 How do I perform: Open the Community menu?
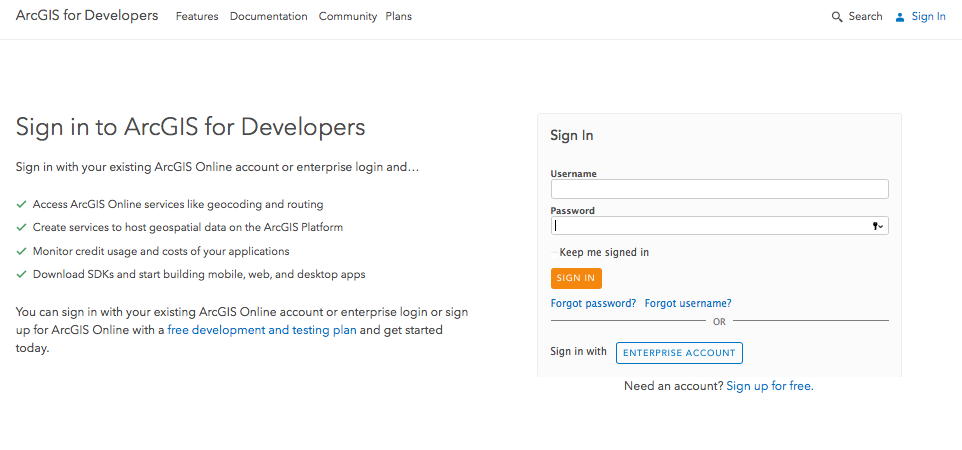tap(348, 17)
